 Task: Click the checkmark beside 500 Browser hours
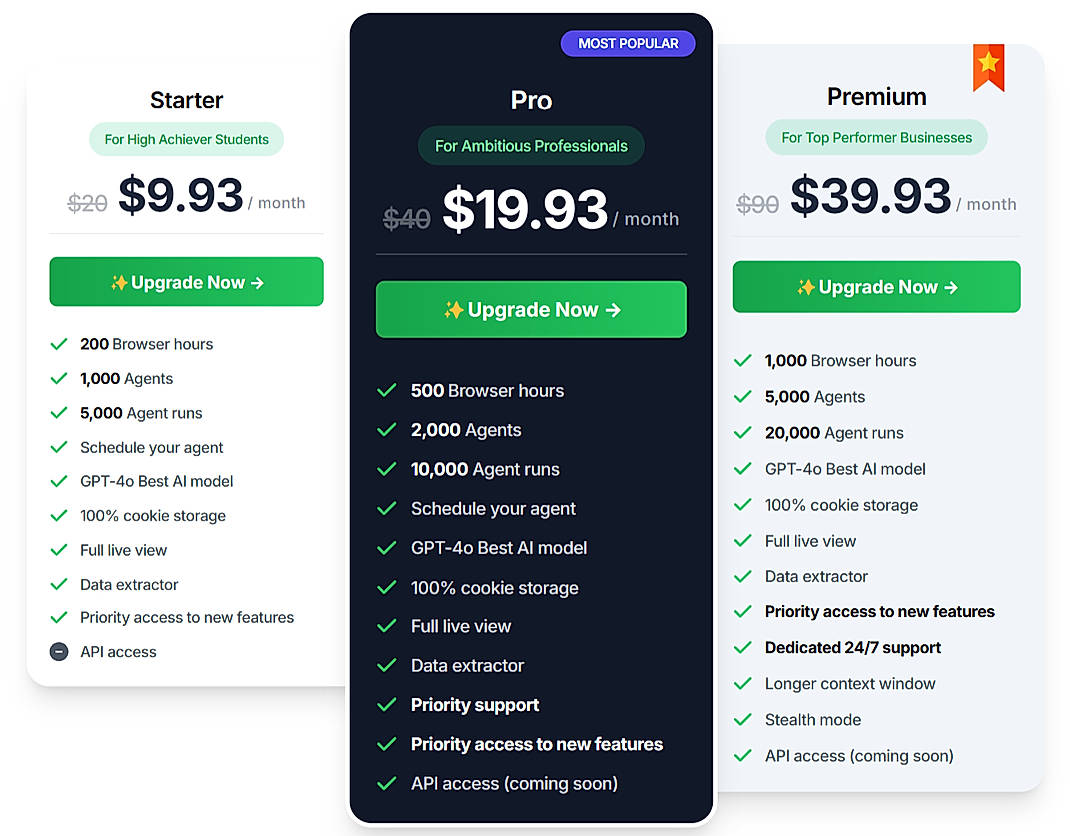coord(387,390)
